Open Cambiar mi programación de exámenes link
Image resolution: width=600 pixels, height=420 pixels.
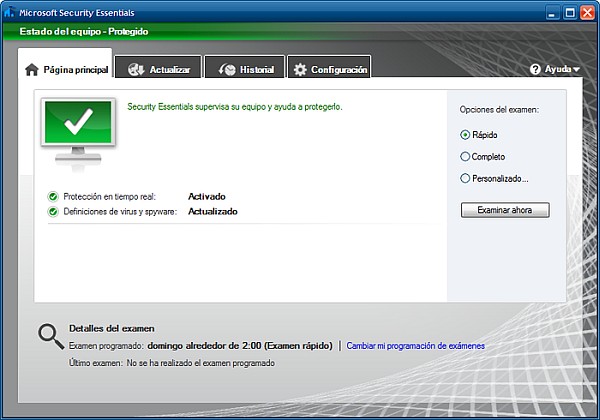[x=415, y=346]
